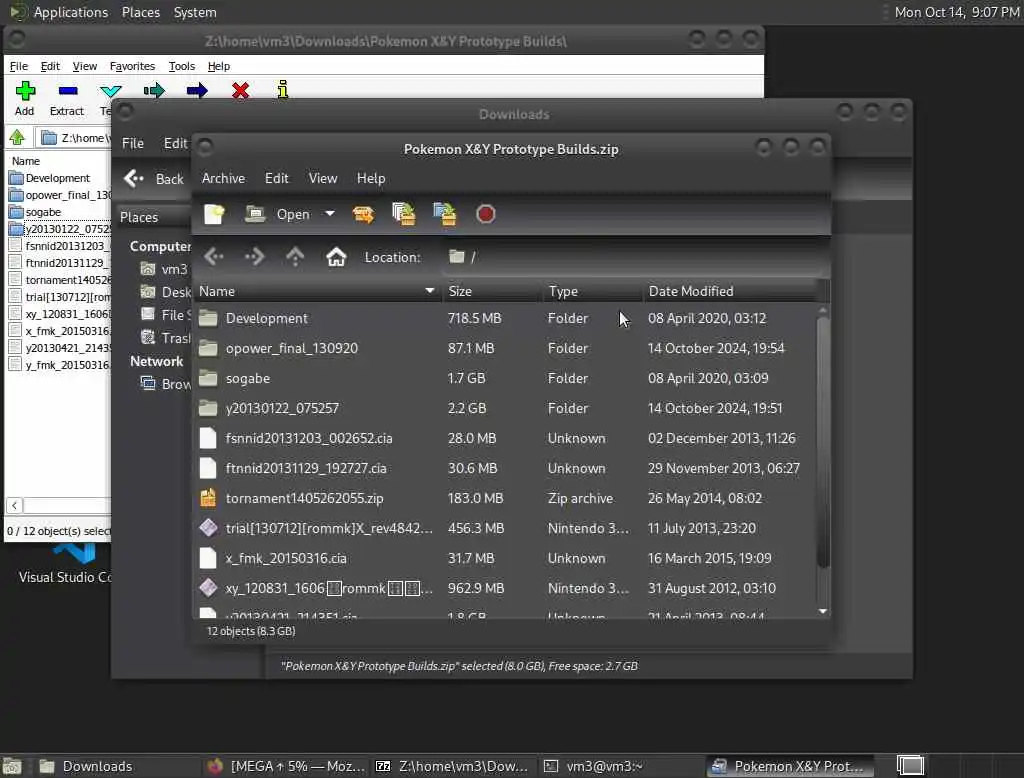The width and height of the screenshot is (1024, 778).
Task: Open Network heading in Places sidebar
Action: click(157, 361)
